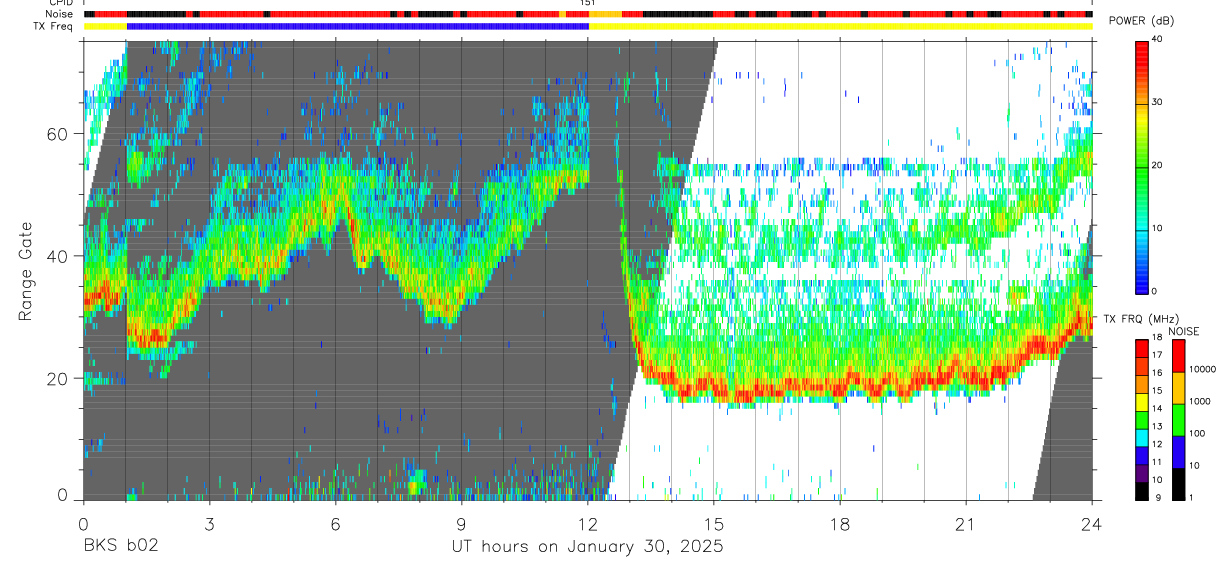This screenshot has height=567, width=1228.
Task: Click the 'BKS b02' radar beam label
Action: click(x=120, y=547)
